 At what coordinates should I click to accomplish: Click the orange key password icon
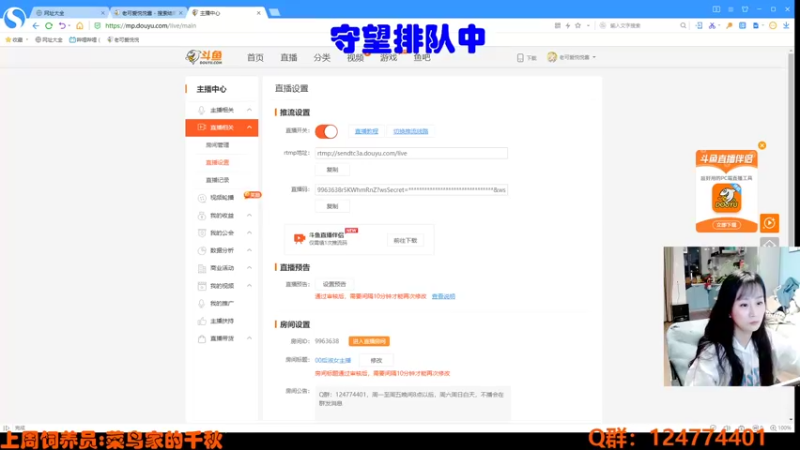pyautogui.click(x=730, y=26)
